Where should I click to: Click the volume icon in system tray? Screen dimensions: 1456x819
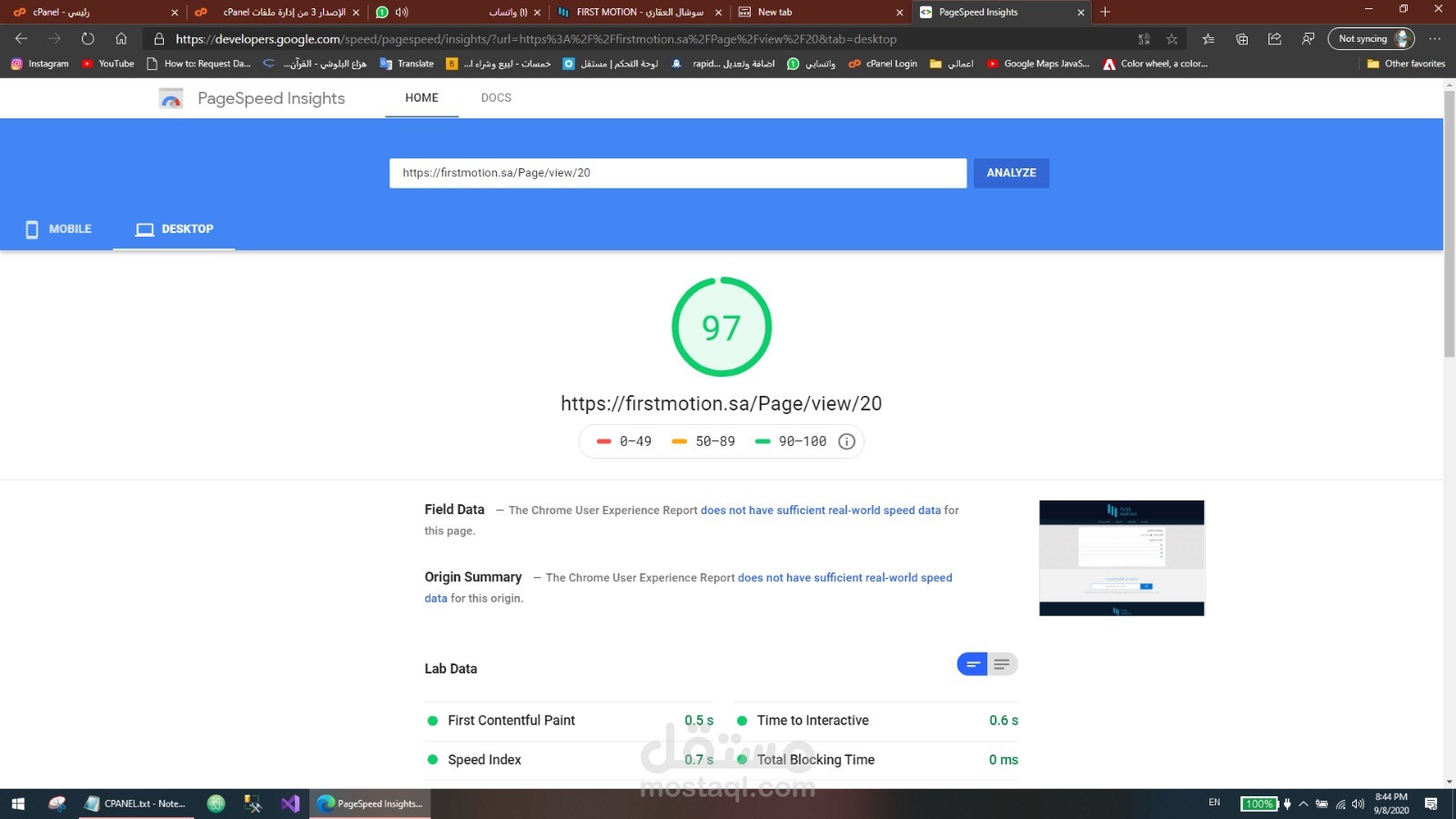point(1358,804)
